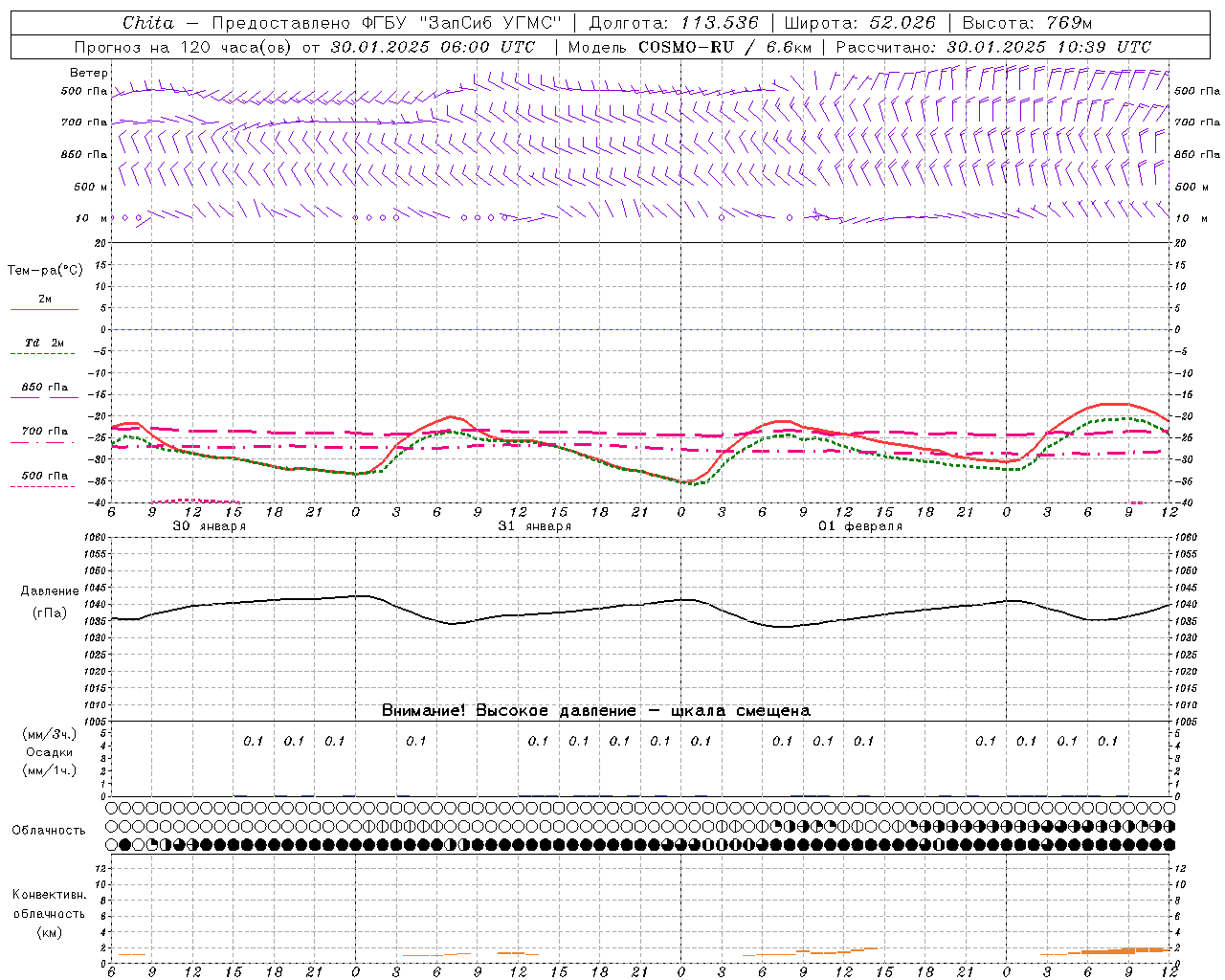Click the left 850 гПа wind level label
Screen dimensions: 1225x980
coord(84,155)
